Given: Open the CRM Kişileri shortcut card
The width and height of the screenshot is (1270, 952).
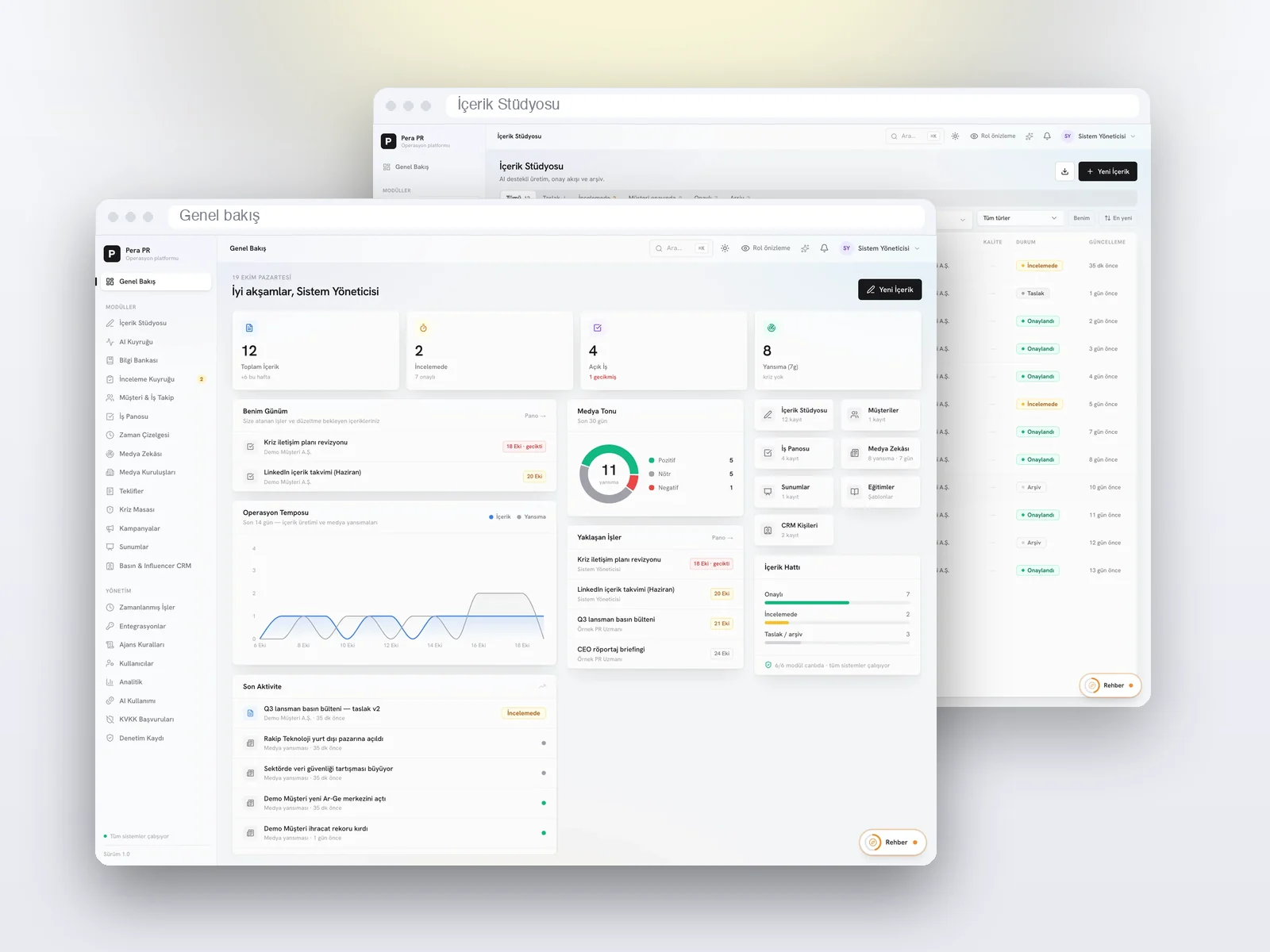Looking at the screenshot, I should (794, 530).
